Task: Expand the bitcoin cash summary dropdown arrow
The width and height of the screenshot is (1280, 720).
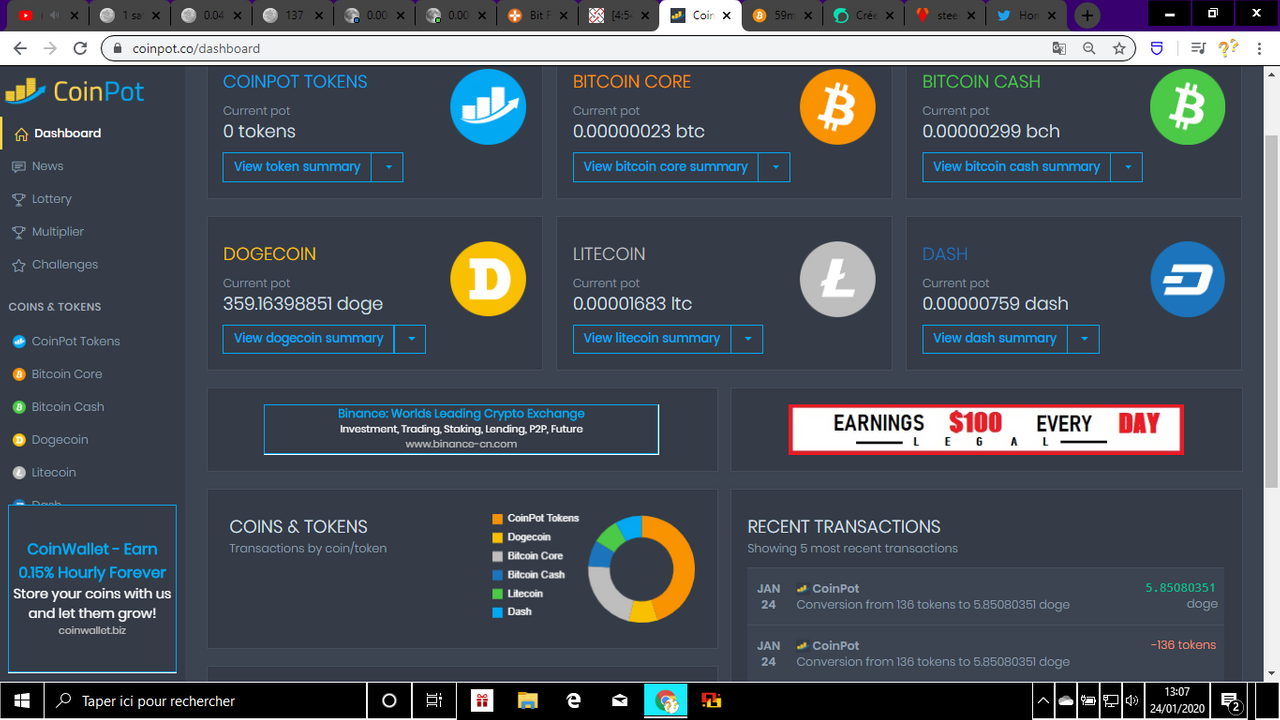Action: pyautogui.click(x=1127, y=167)
